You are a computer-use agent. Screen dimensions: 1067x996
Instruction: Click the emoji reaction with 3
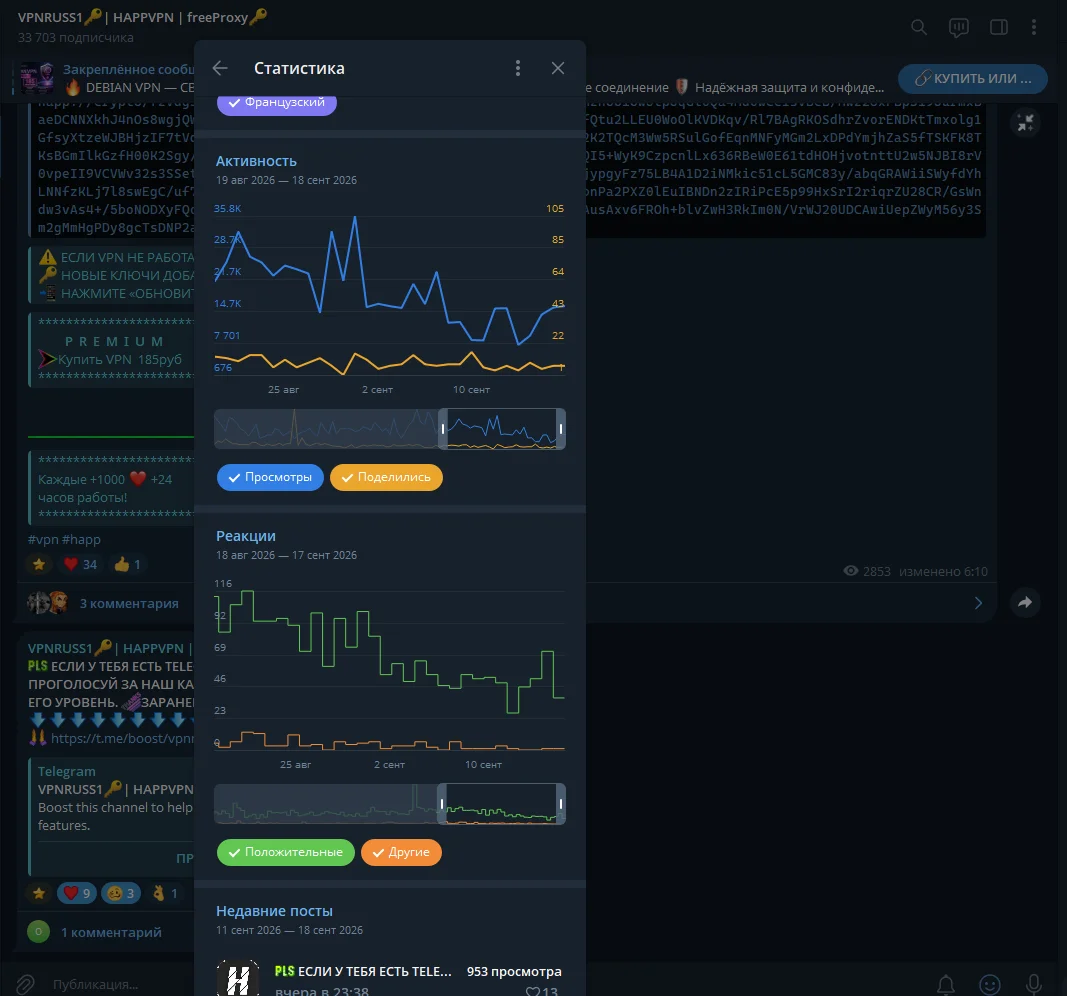pyautogui.click(x=121, y=893)
